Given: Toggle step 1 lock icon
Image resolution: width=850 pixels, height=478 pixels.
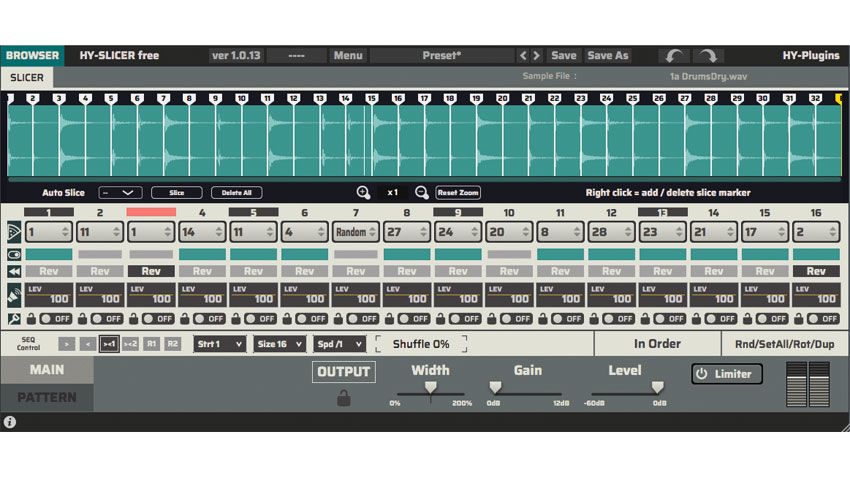Looking at the screenshot, I should tap(31, 319).
